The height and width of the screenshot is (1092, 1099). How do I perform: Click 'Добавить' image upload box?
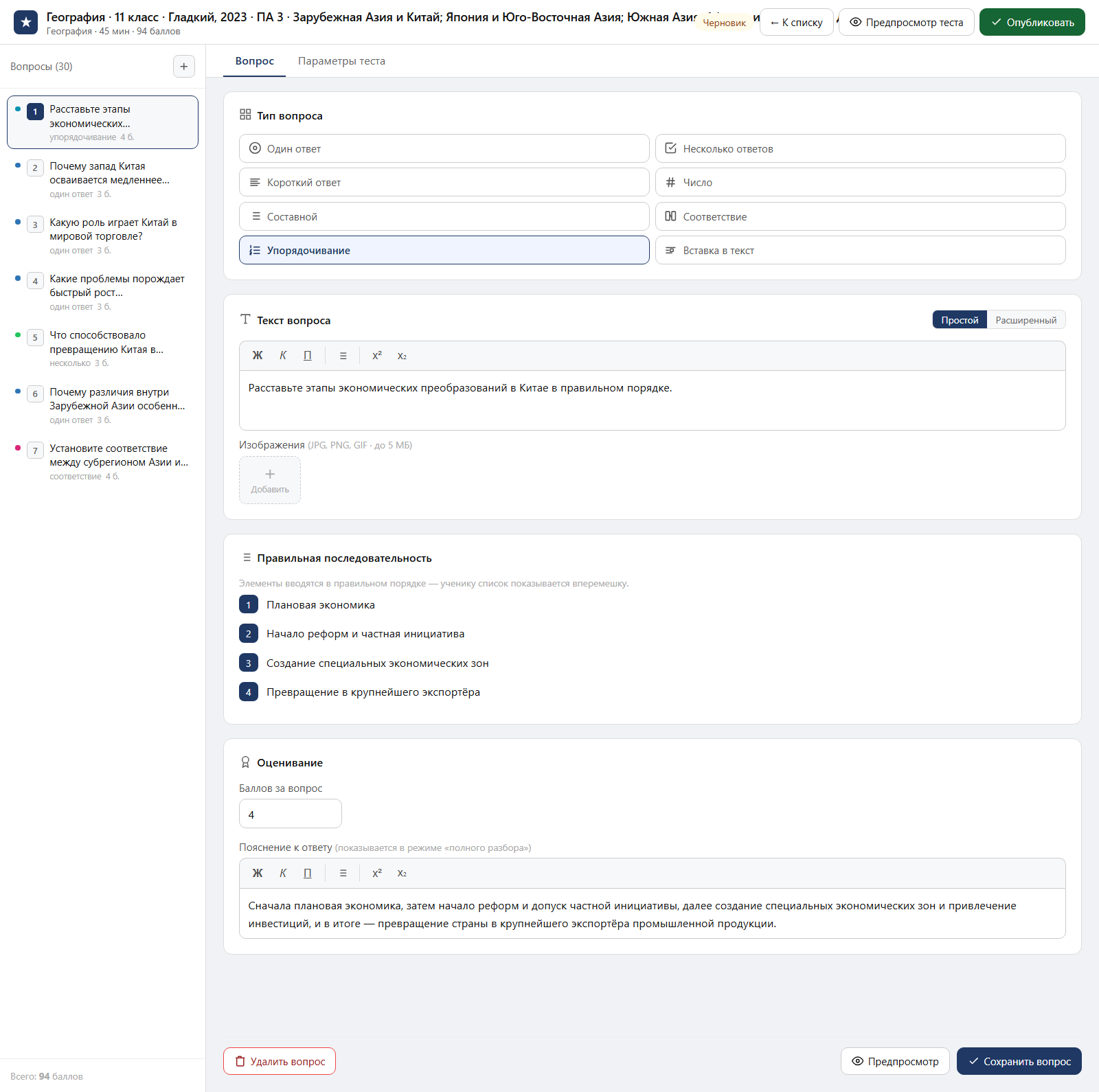click(x=270, y=480)
